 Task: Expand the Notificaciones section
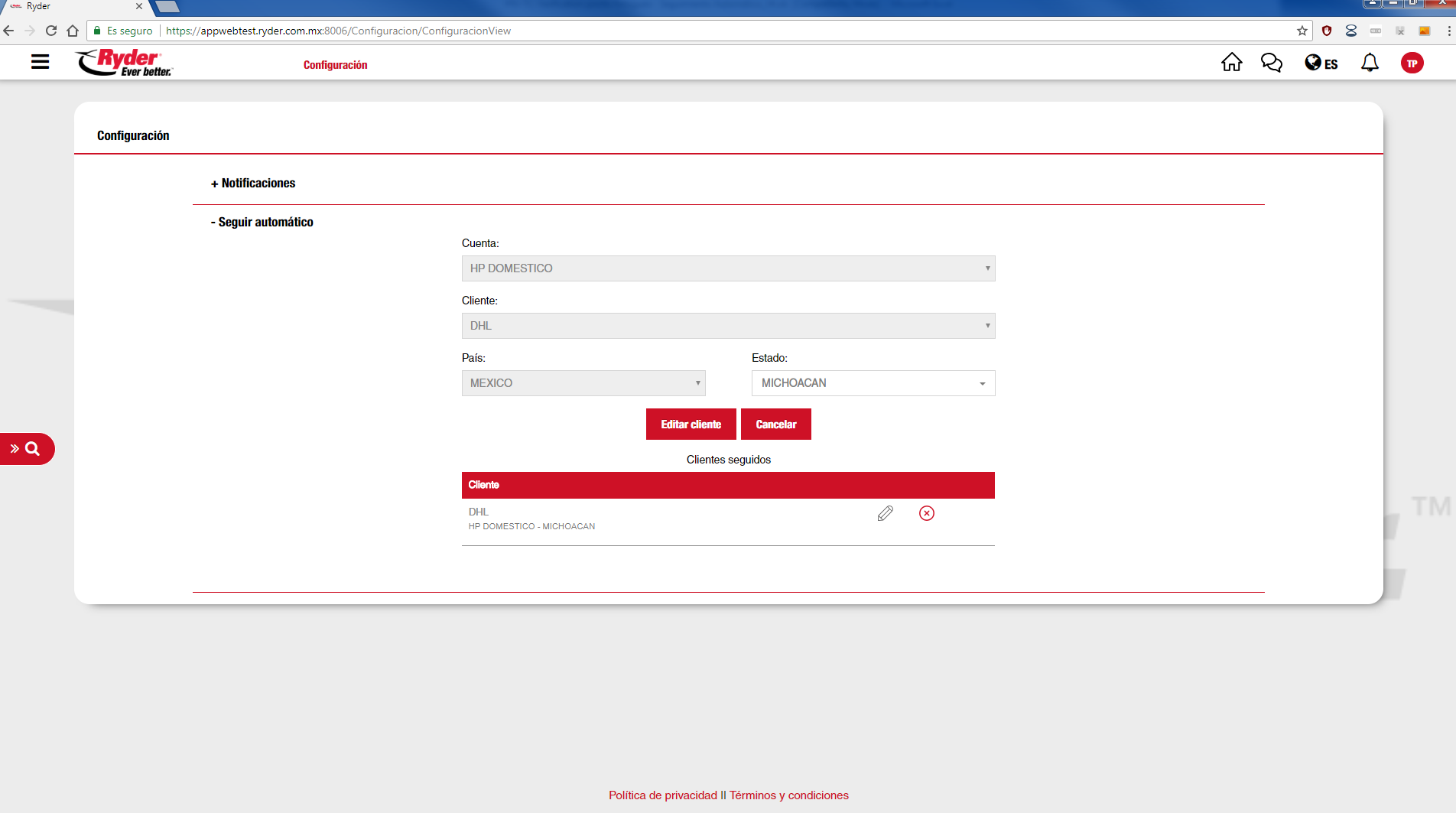[253, 184]
